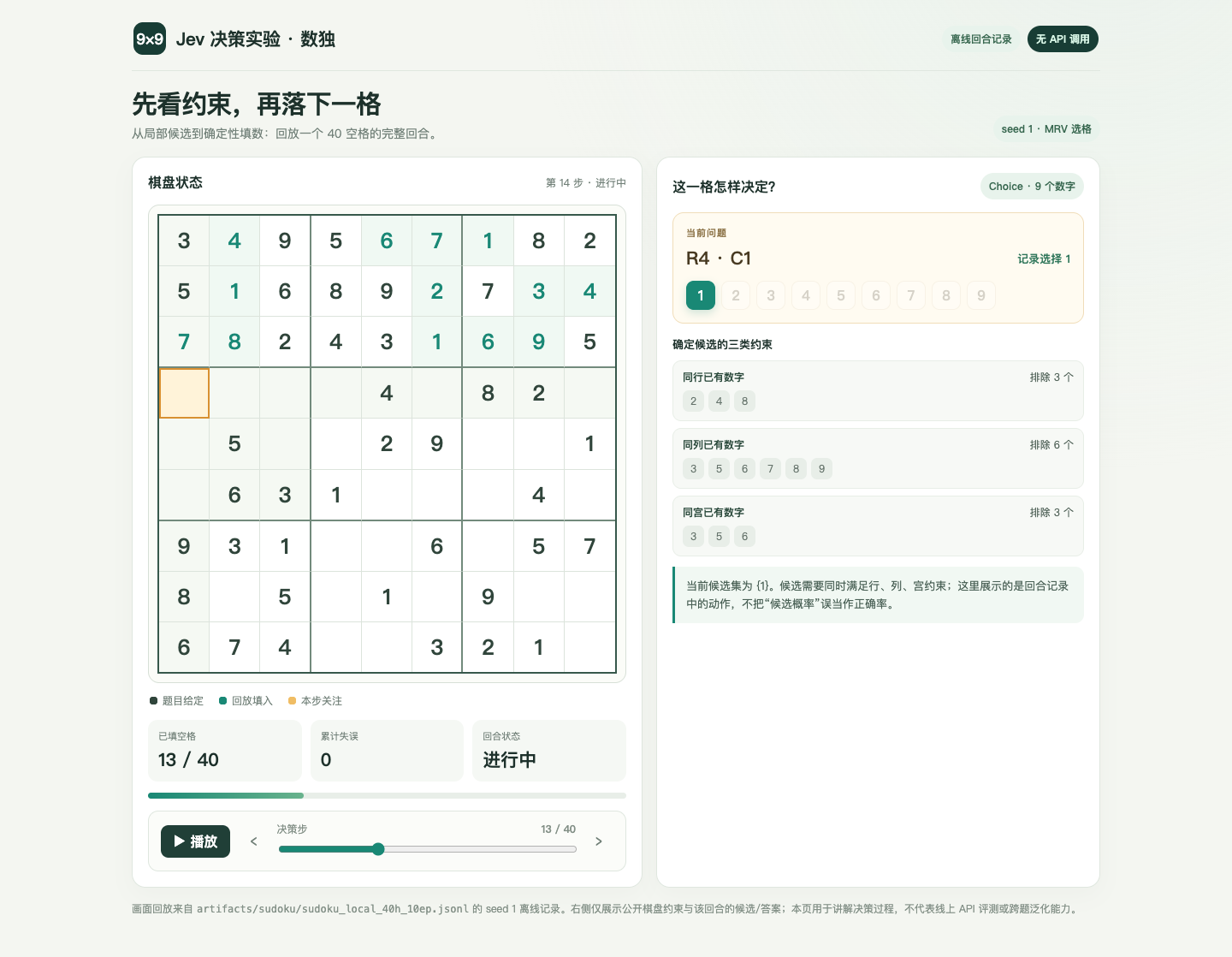Click chip 9 in 同列已有数字 card

pyautogui.click(x=822, y=469)
